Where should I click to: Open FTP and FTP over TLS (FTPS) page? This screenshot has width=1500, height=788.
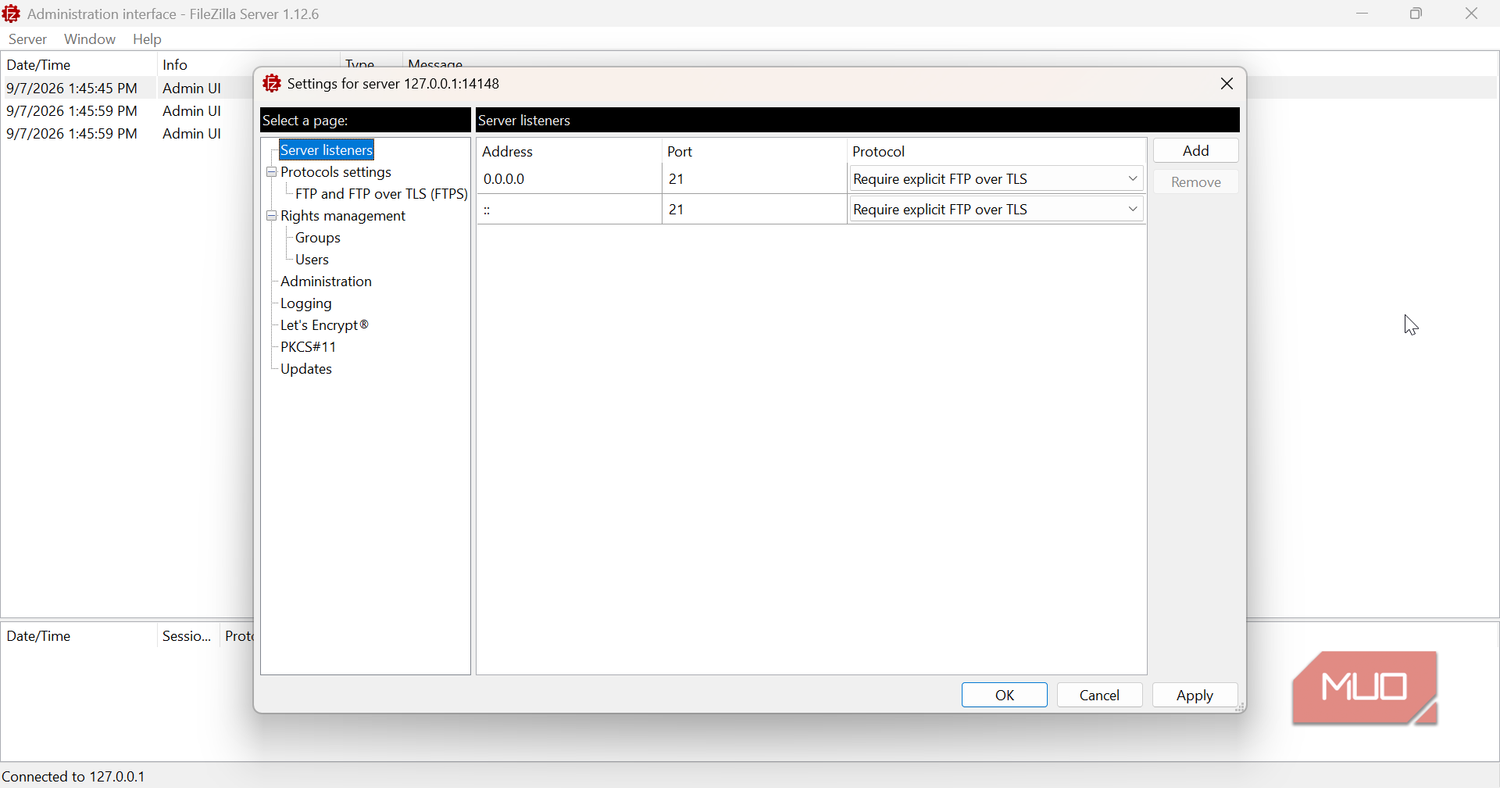coord(381,194)
